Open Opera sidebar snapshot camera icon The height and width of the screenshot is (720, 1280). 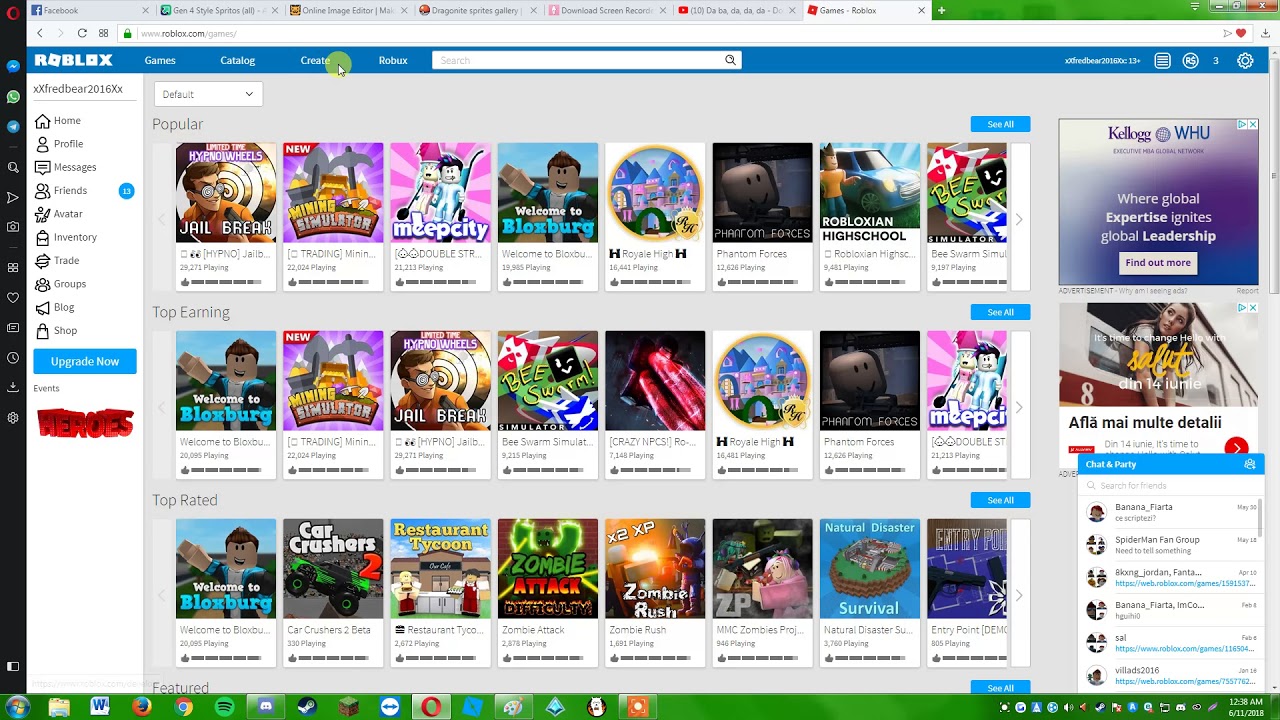point(13,227)
